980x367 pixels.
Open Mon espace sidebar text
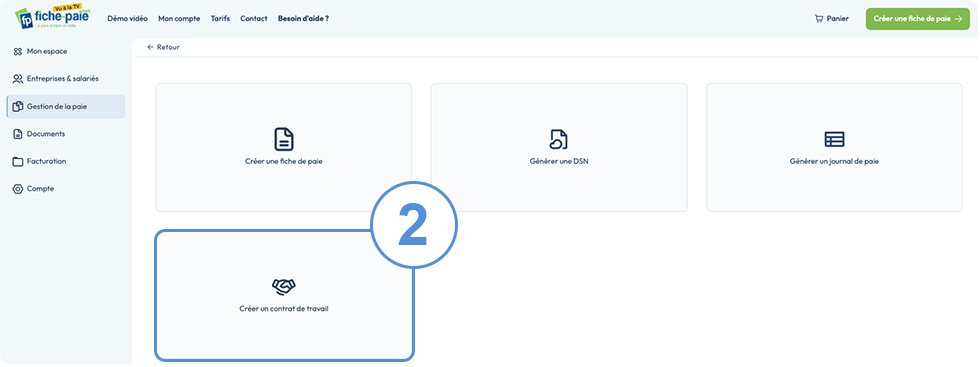pyautogui.click(x=47, y=51)
